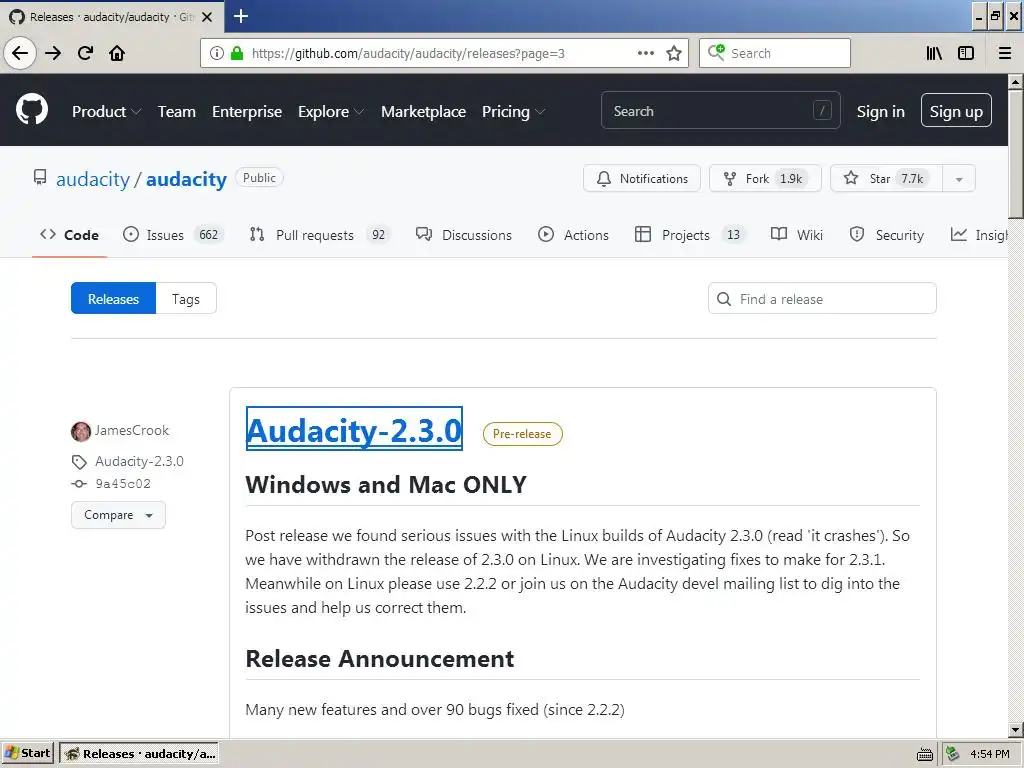This screenshot has height=768, width=1024.
Task: Open the Discussions tab
Action: click(x=464, y=235)
